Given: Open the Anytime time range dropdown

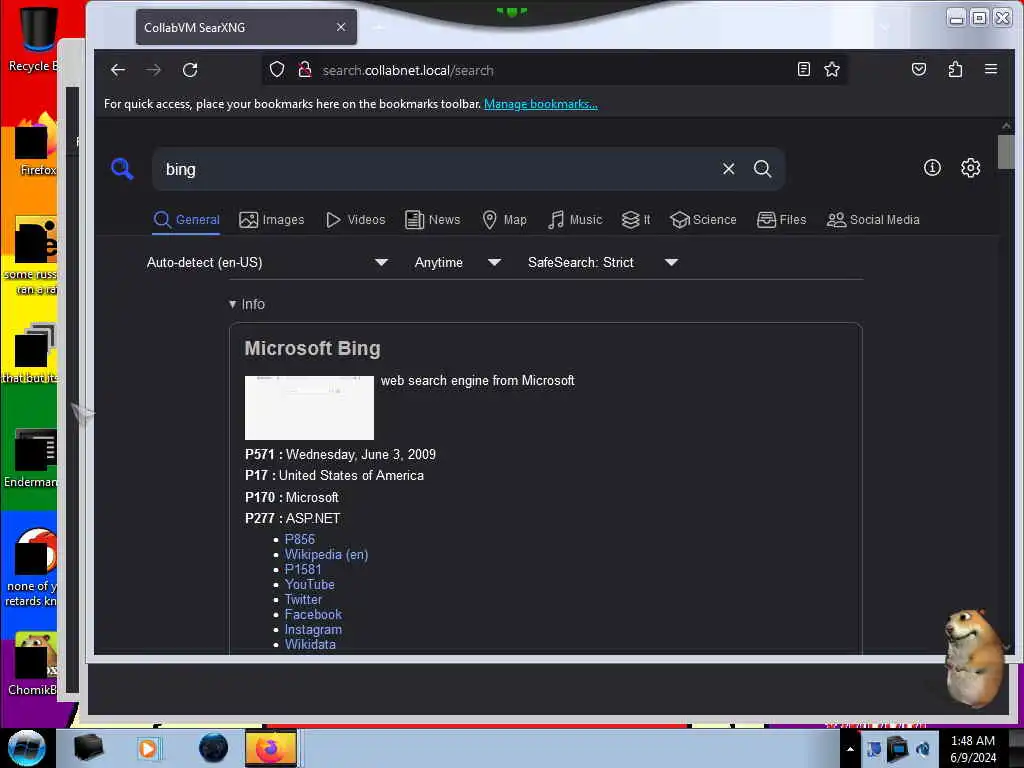Looking at the screenshot, I should pos(458,263).
